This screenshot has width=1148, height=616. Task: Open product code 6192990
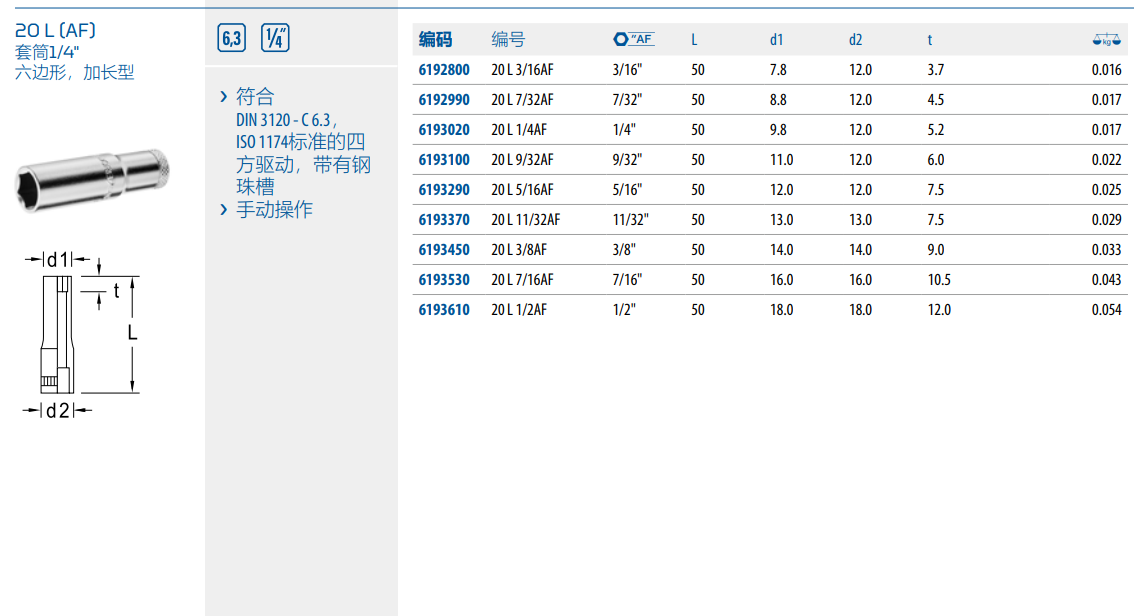tap(443, 100)
